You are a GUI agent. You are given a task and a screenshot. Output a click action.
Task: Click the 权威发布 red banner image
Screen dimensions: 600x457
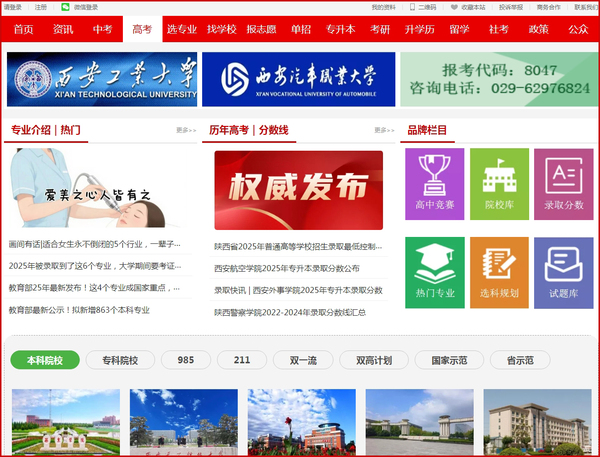point(298,190)
